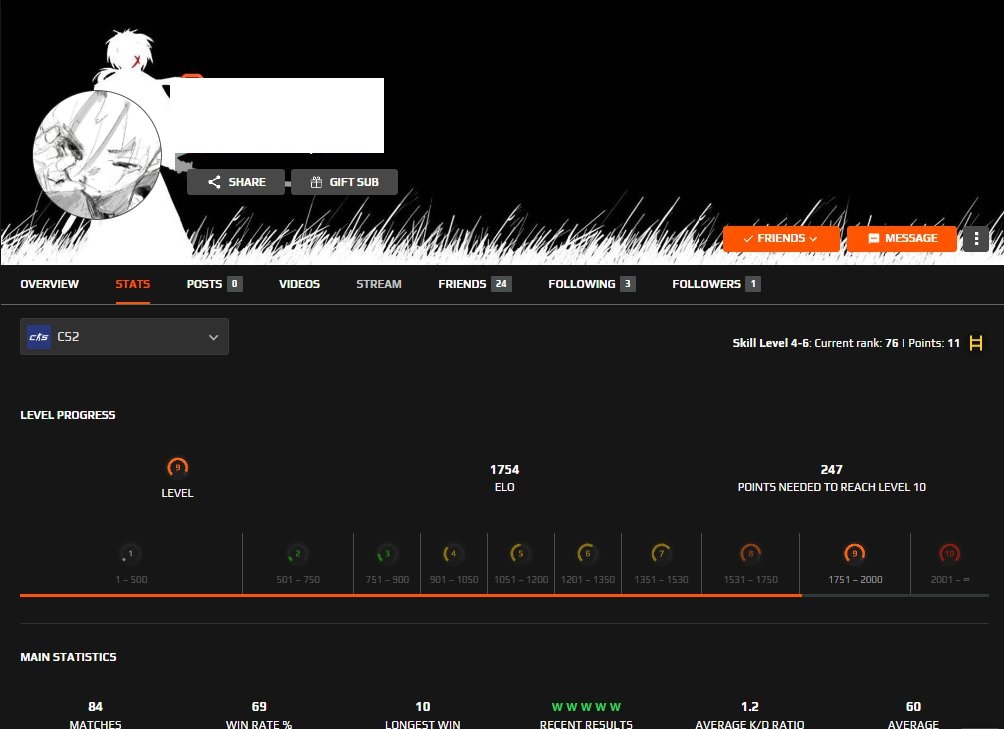1004x729 pixels.
Task: Click the level 5 skill icon
Action: 520,554
